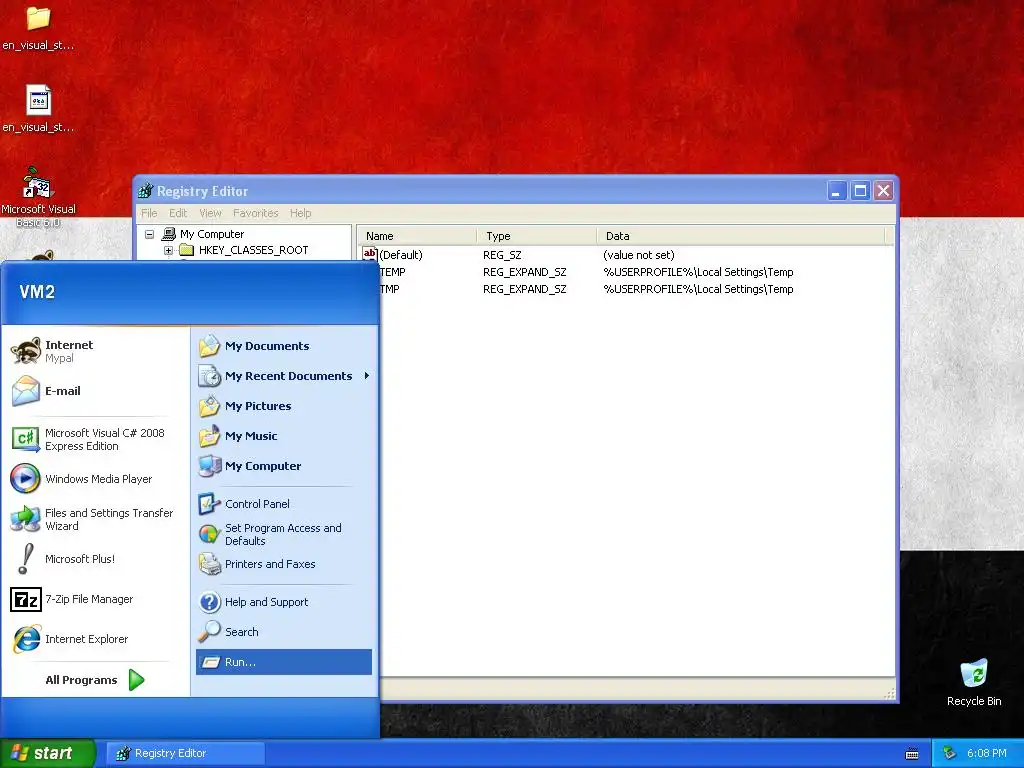Open the File menu in Registry Editor
1024x768 pixels.
point(149,213)
